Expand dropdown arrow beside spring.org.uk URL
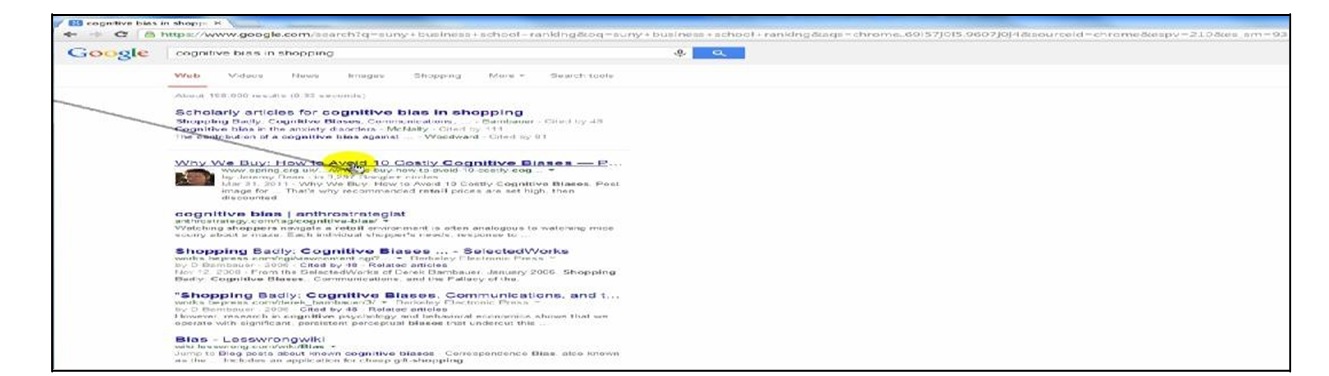Viewport: 1329px width, 376px height. [x=553, y=171]
